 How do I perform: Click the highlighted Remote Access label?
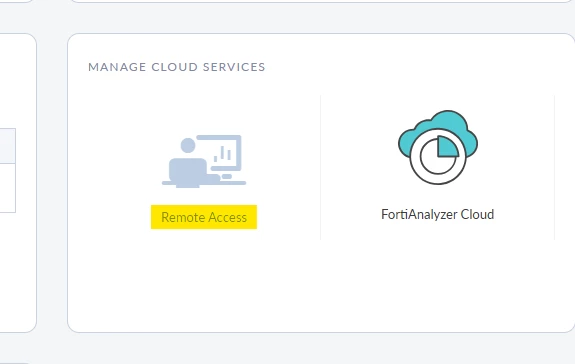click(204, 217)
